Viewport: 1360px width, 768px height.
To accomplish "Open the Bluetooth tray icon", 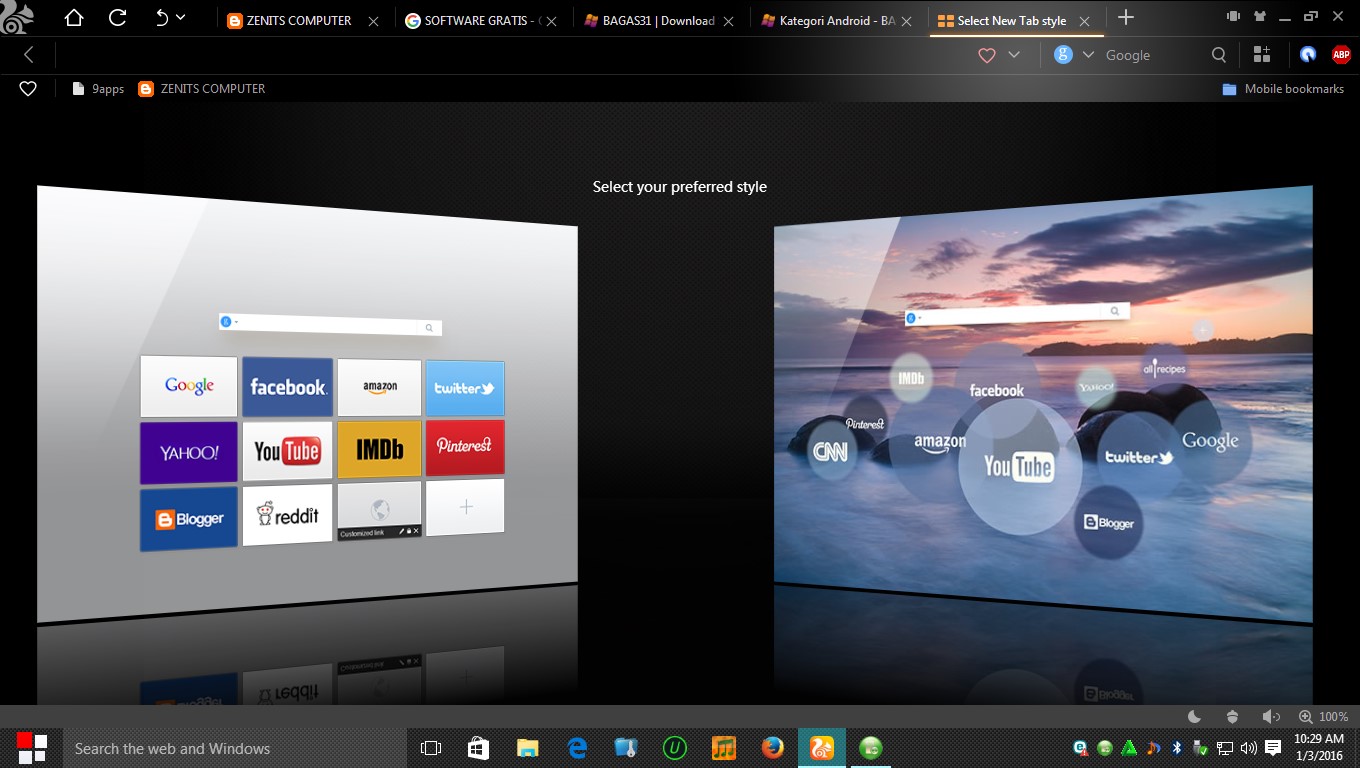I will pyautogui.click(x=1177, y=748).
